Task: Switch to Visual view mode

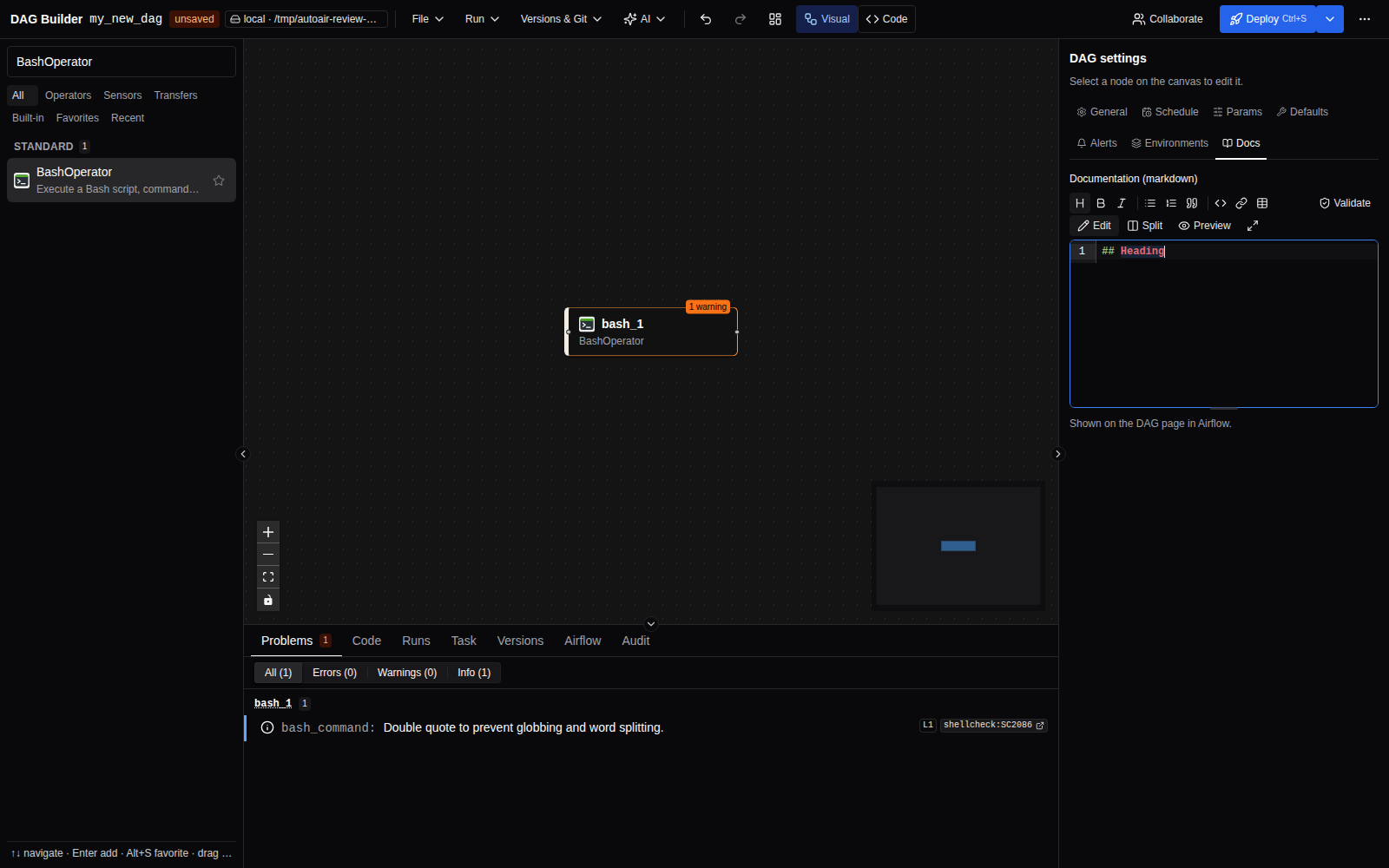Action: coord(827,19)
